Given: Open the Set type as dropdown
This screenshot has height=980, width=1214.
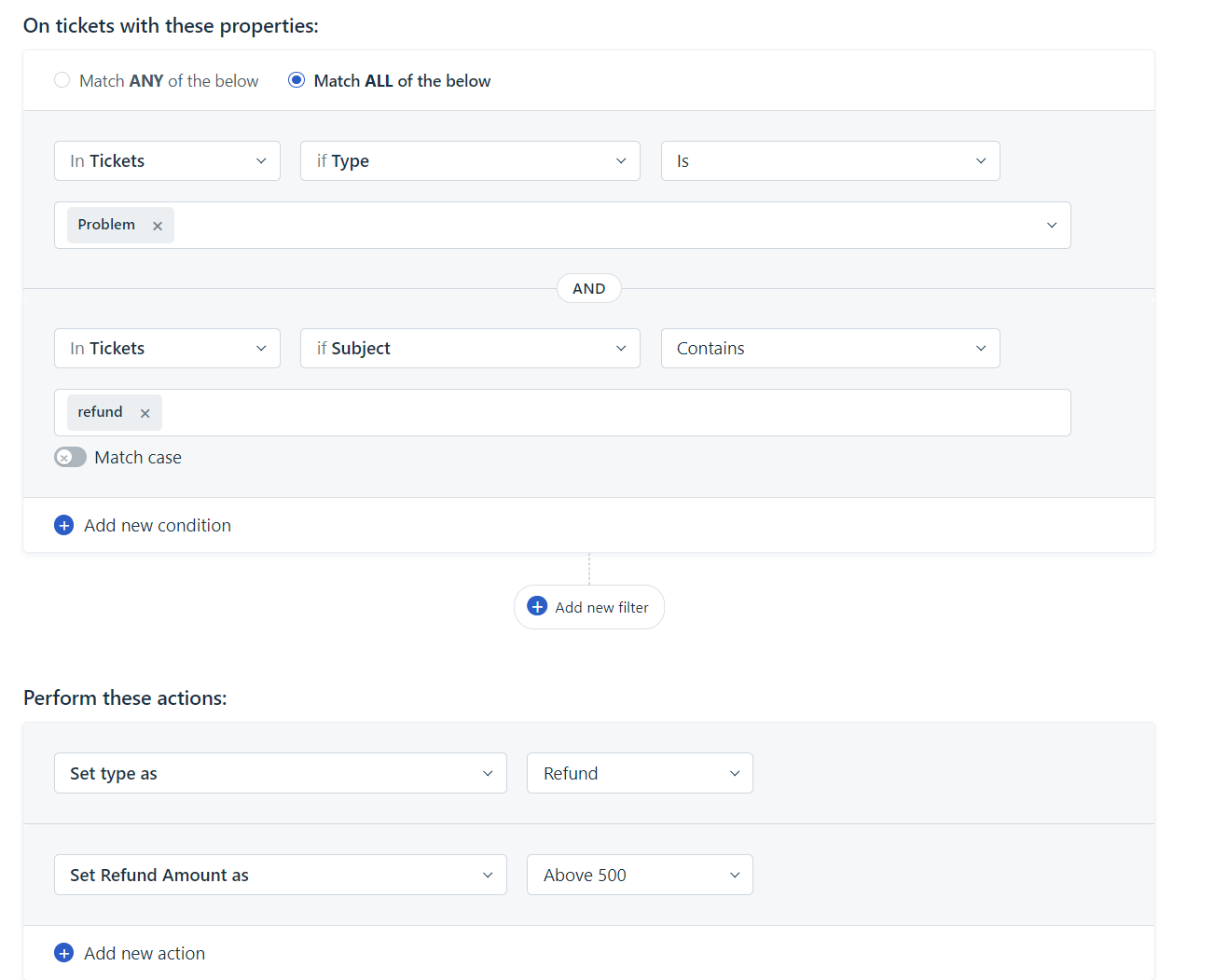Looking at the screenshot, I should click(280, 773).
